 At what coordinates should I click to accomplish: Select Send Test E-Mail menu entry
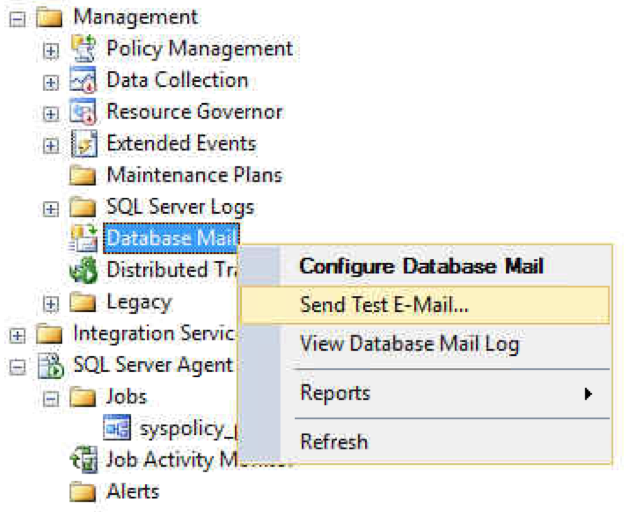(x=425, y=305)
